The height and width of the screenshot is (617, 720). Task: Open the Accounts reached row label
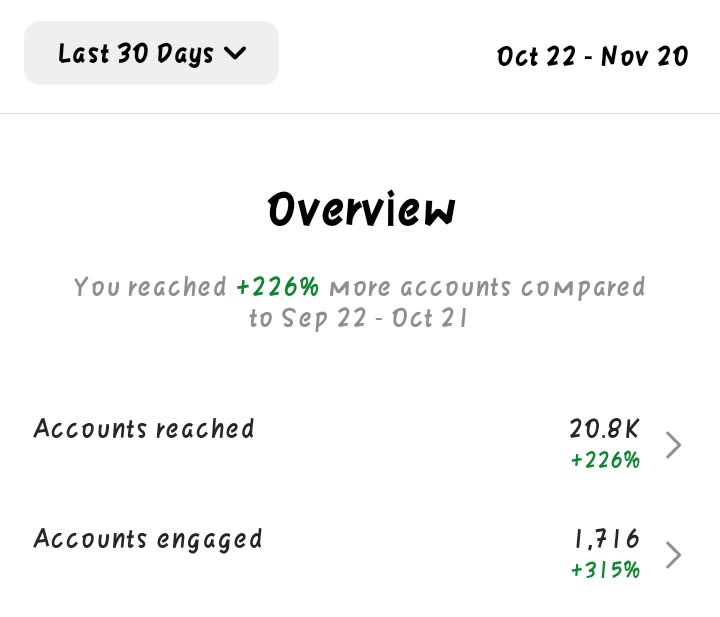[144, 429]
